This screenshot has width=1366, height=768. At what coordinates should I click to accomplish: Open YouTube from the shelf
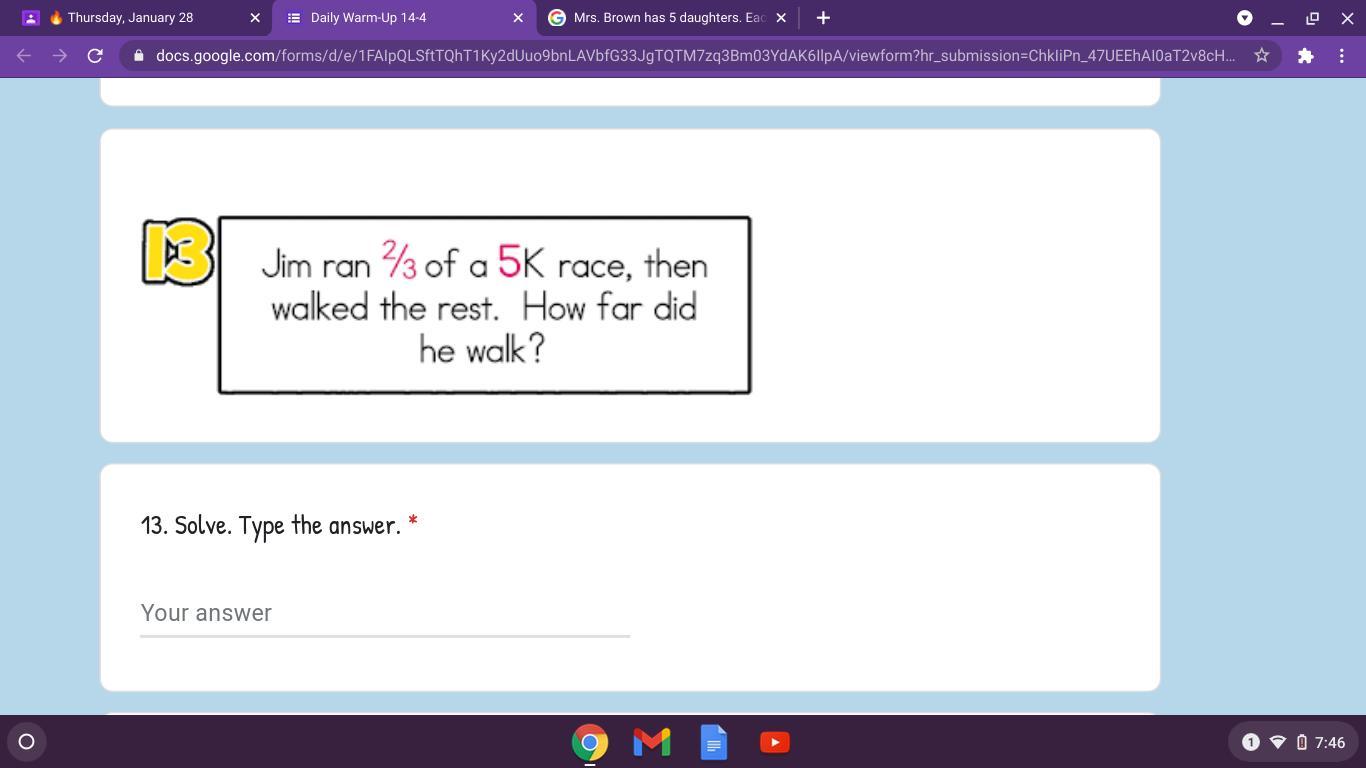coord(775,742)
